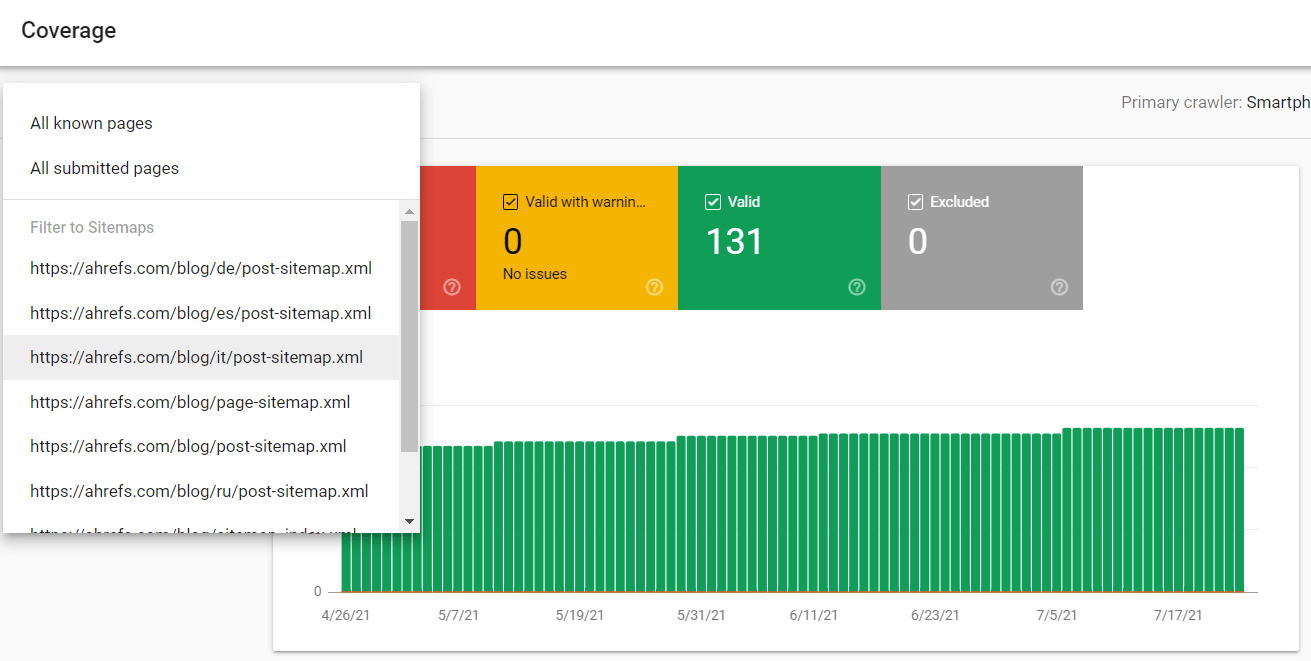Click help icon on Valid with warnings card
1311x661 pixels.
tap(654, 287)
